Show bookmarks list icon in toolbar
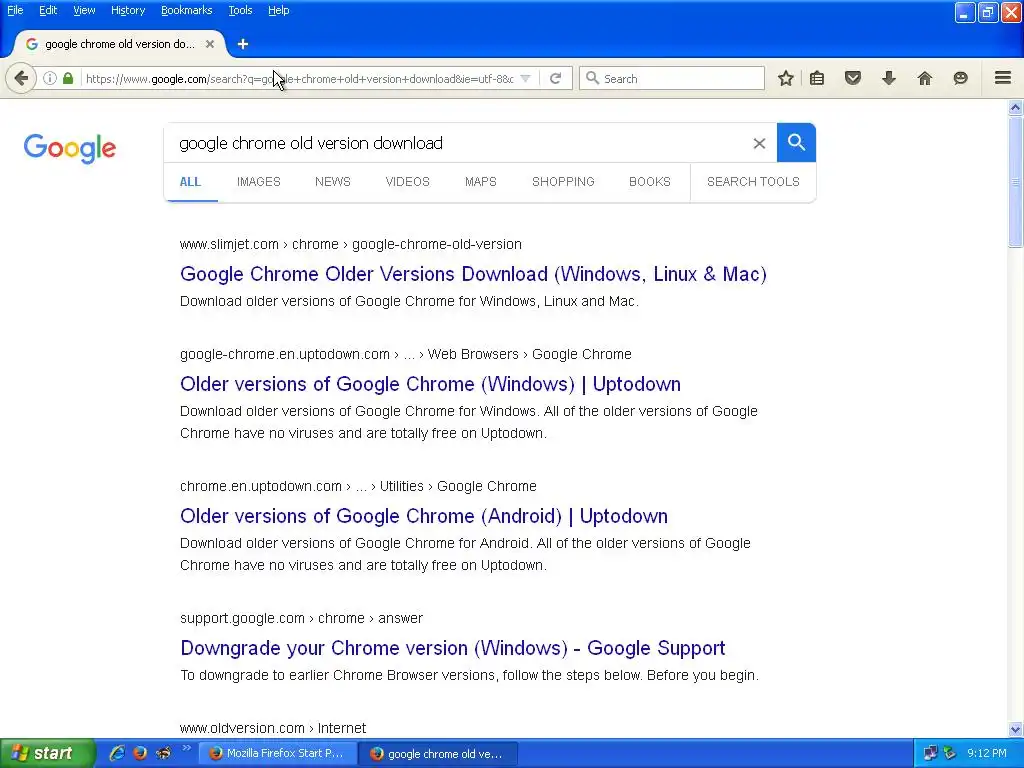Viewport: 1024px width, 768px height. [817, 78]
